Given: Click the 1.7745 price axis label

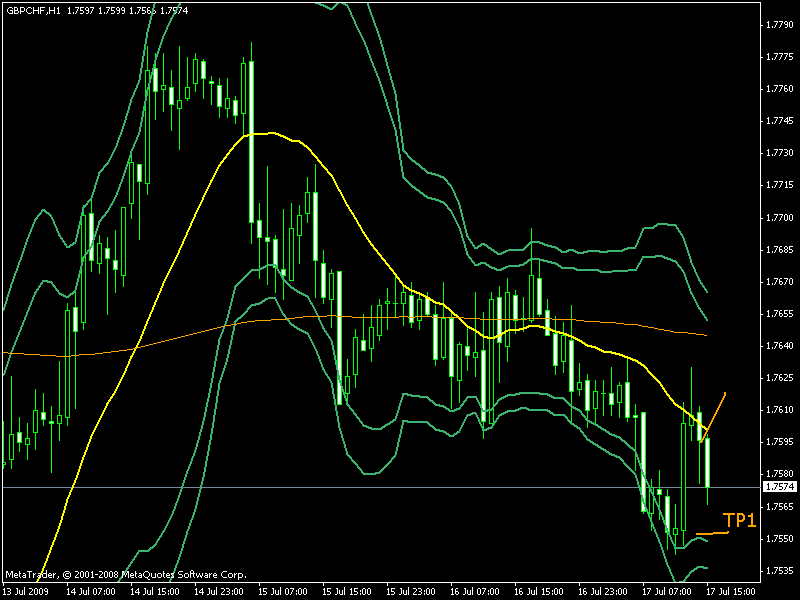Looking at the screenshot, I should click(x=780, y=121).
